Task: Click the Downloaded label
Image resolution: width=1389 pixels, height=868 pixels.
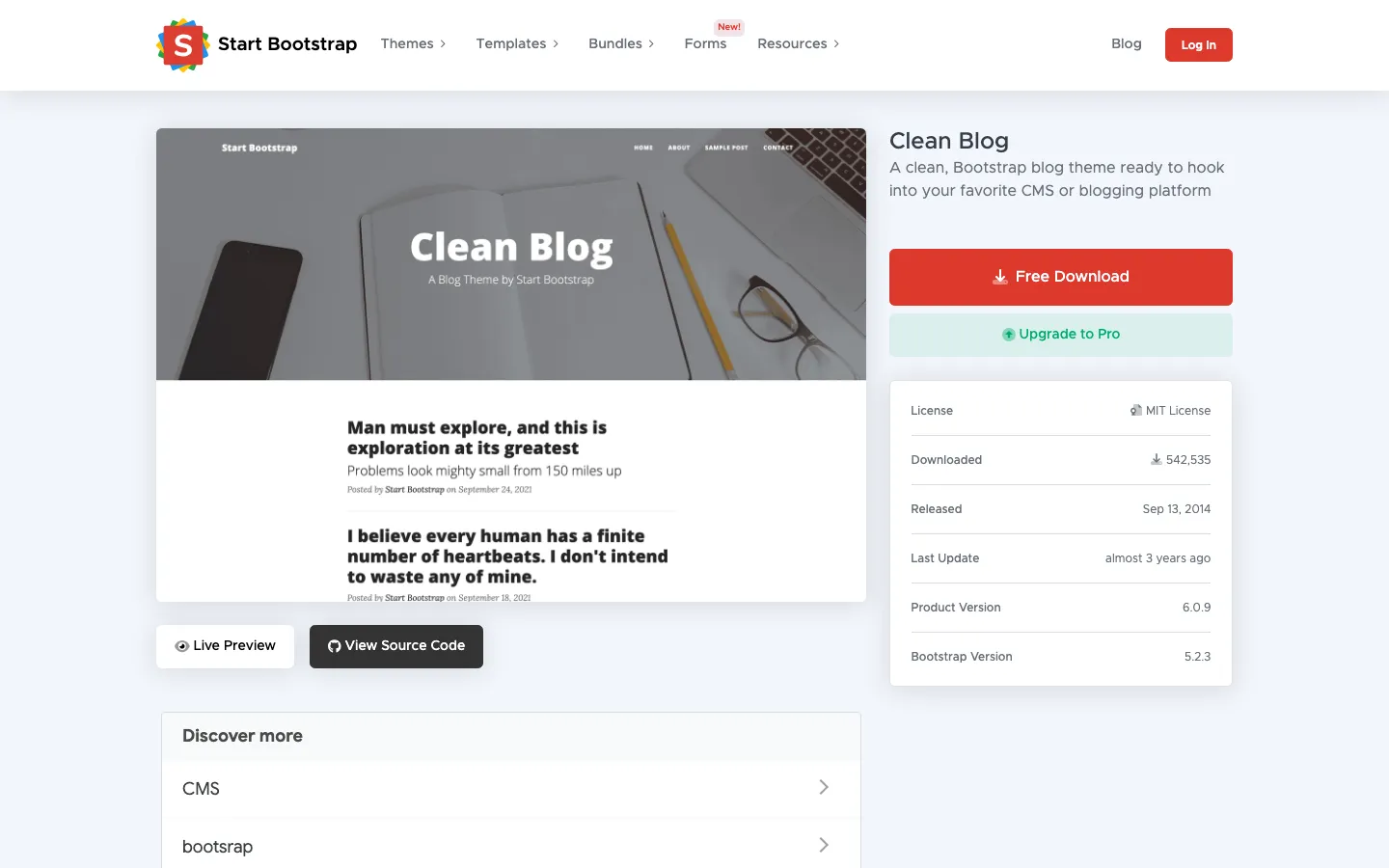Action: [946, 460]
